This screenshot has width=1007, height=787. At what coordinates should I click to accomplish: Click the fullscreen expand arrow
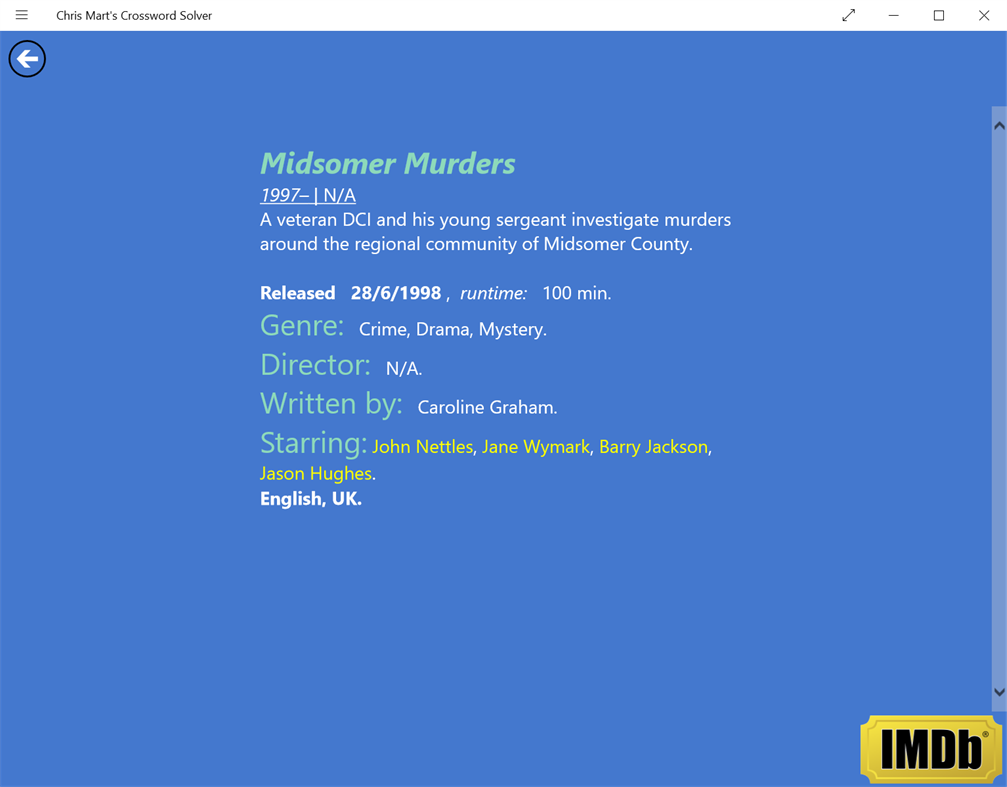click(x=848, y=15)
